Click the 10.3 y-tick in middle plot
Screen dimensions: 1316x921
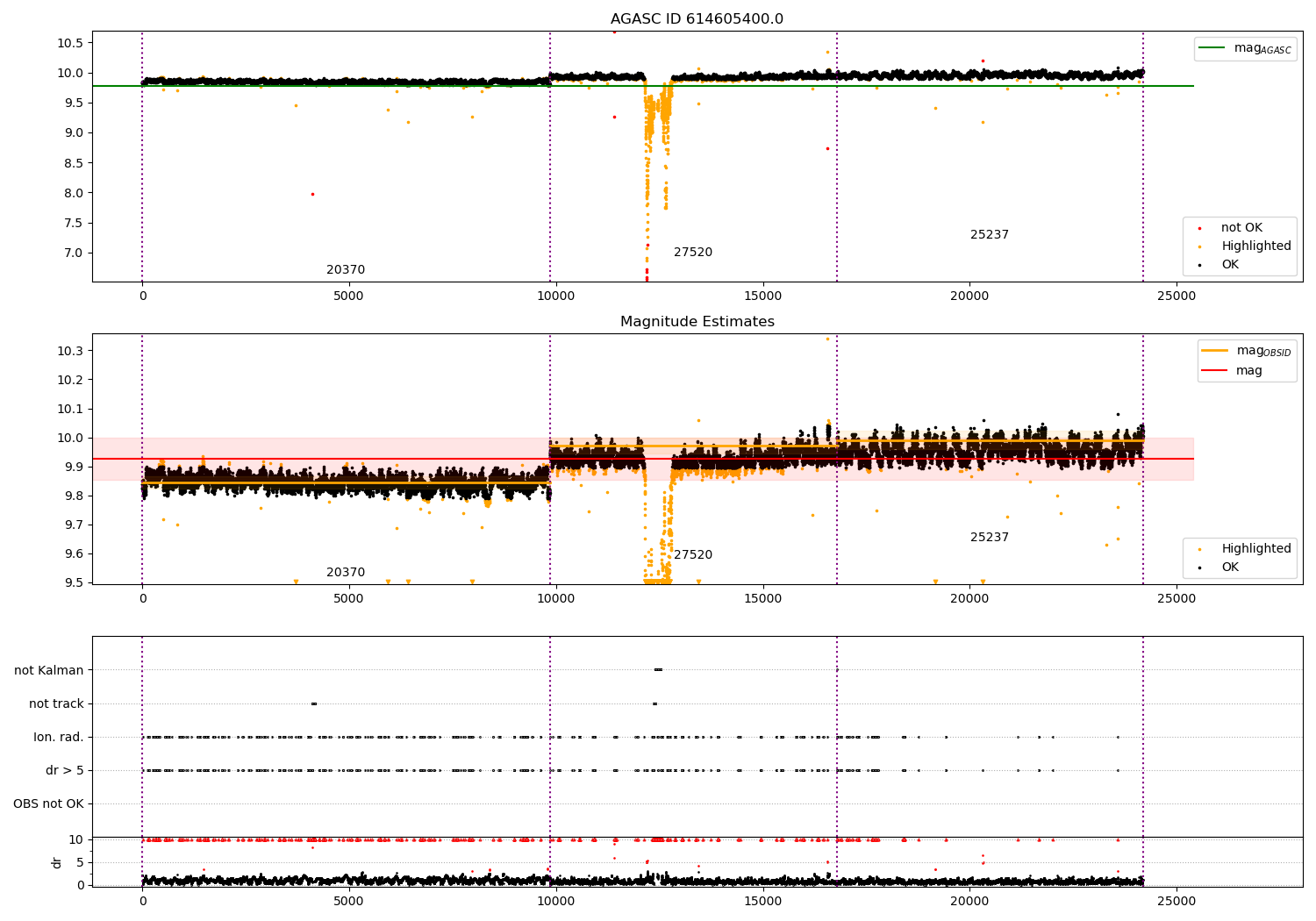[x=69, y=352]
